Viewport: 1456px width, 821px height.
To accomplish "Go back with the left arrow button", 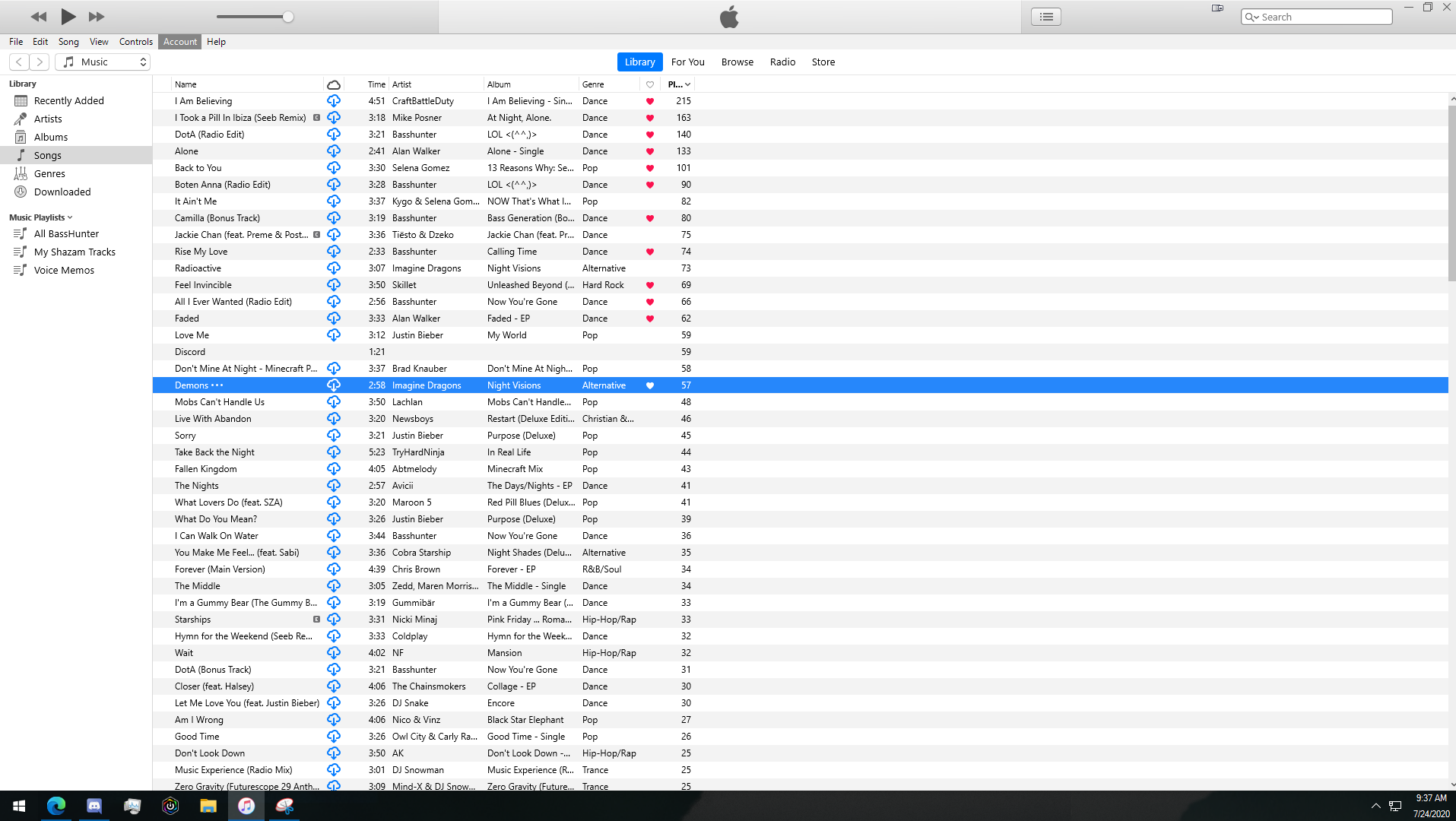I will tap(19, 62).
